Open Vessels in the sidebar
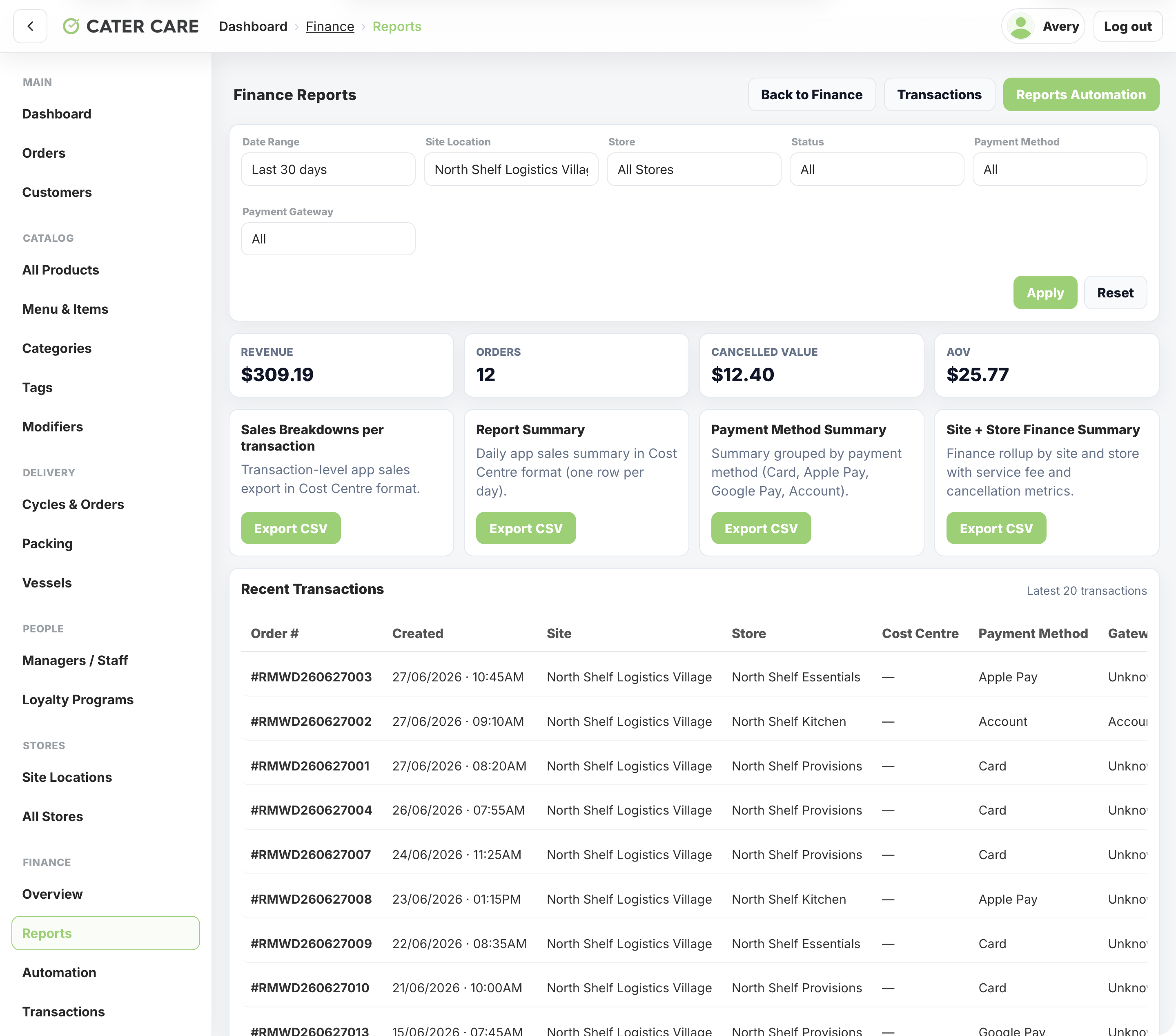 click(x=47, y=583)
